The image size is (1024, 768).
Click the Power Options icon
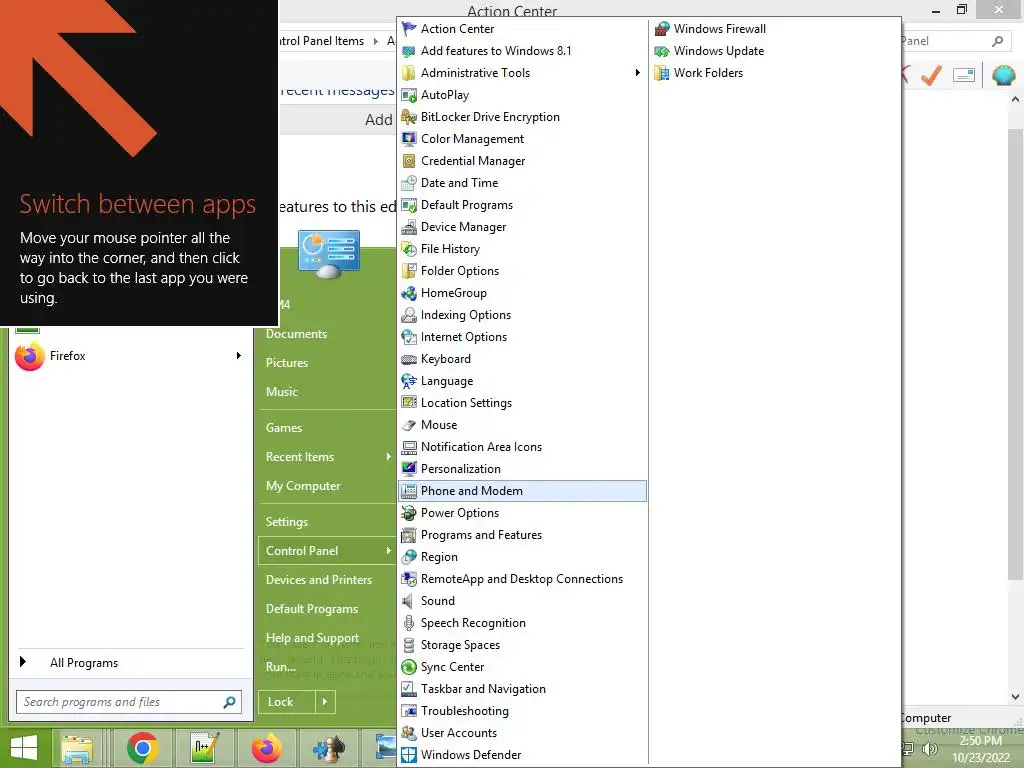click(409, 513)
